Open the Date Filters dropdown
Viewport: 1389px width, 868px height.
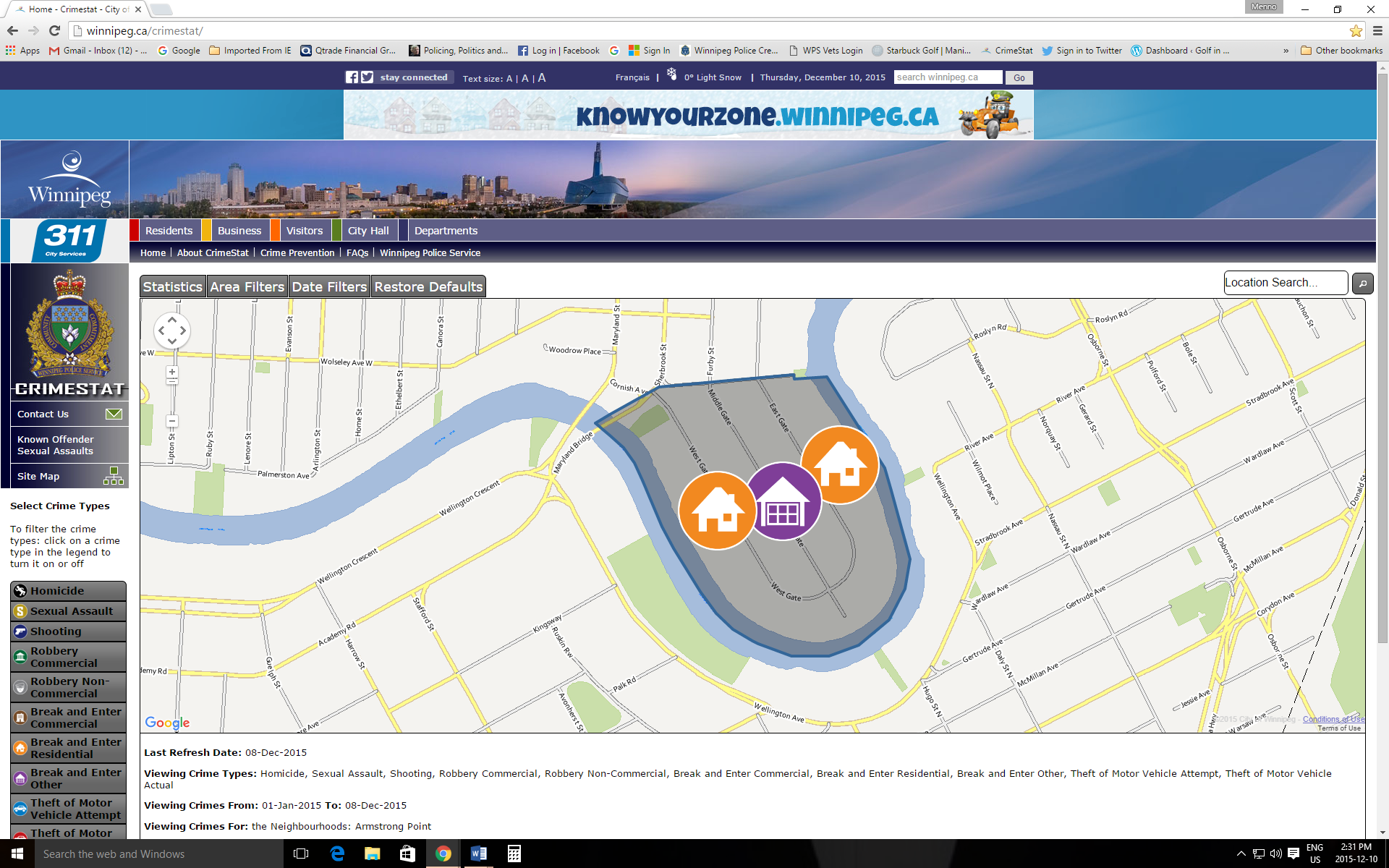[329, 287]
